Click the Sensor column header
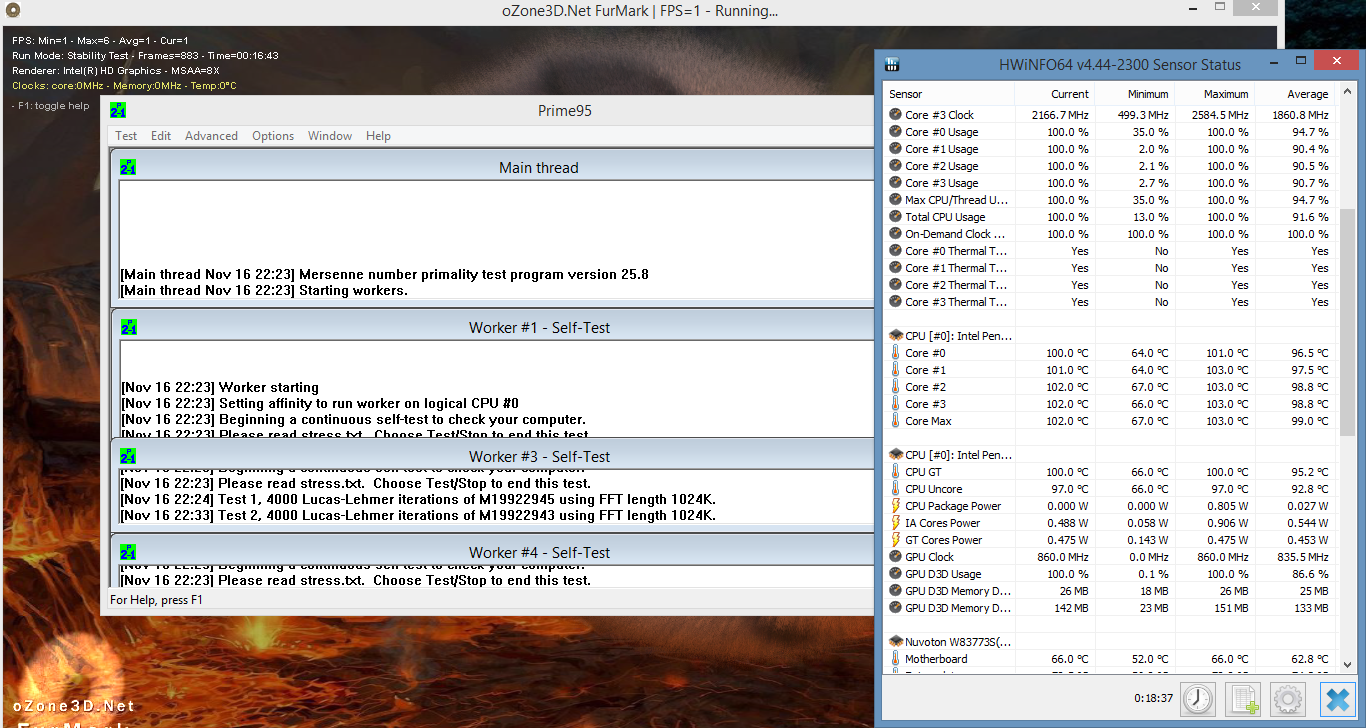1366x728 pixels. tap(950, 94)
